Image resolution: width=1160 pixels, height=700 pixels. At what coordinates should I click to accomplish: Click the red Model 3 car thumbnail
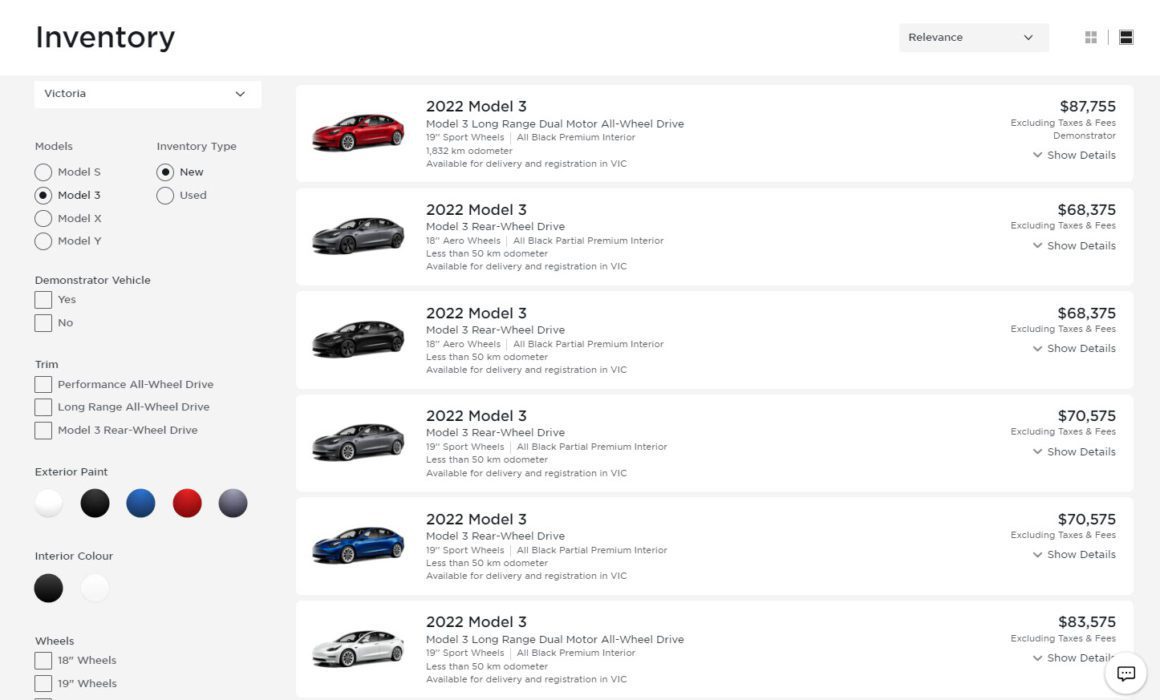click(358, 133)
